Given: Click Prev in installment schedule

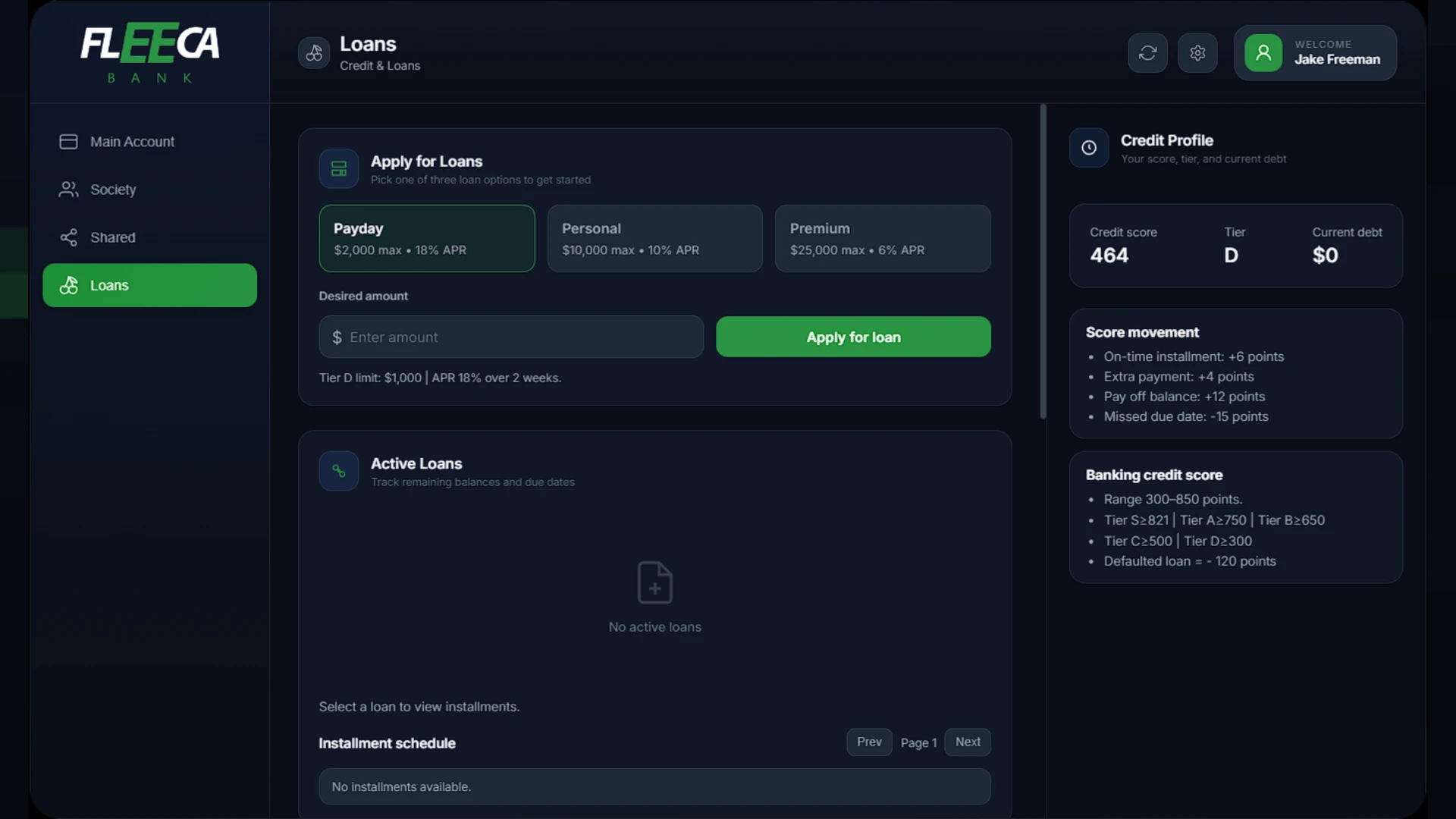Looking at the screenshot, I should pyautogui.click(x=869, y=742).
